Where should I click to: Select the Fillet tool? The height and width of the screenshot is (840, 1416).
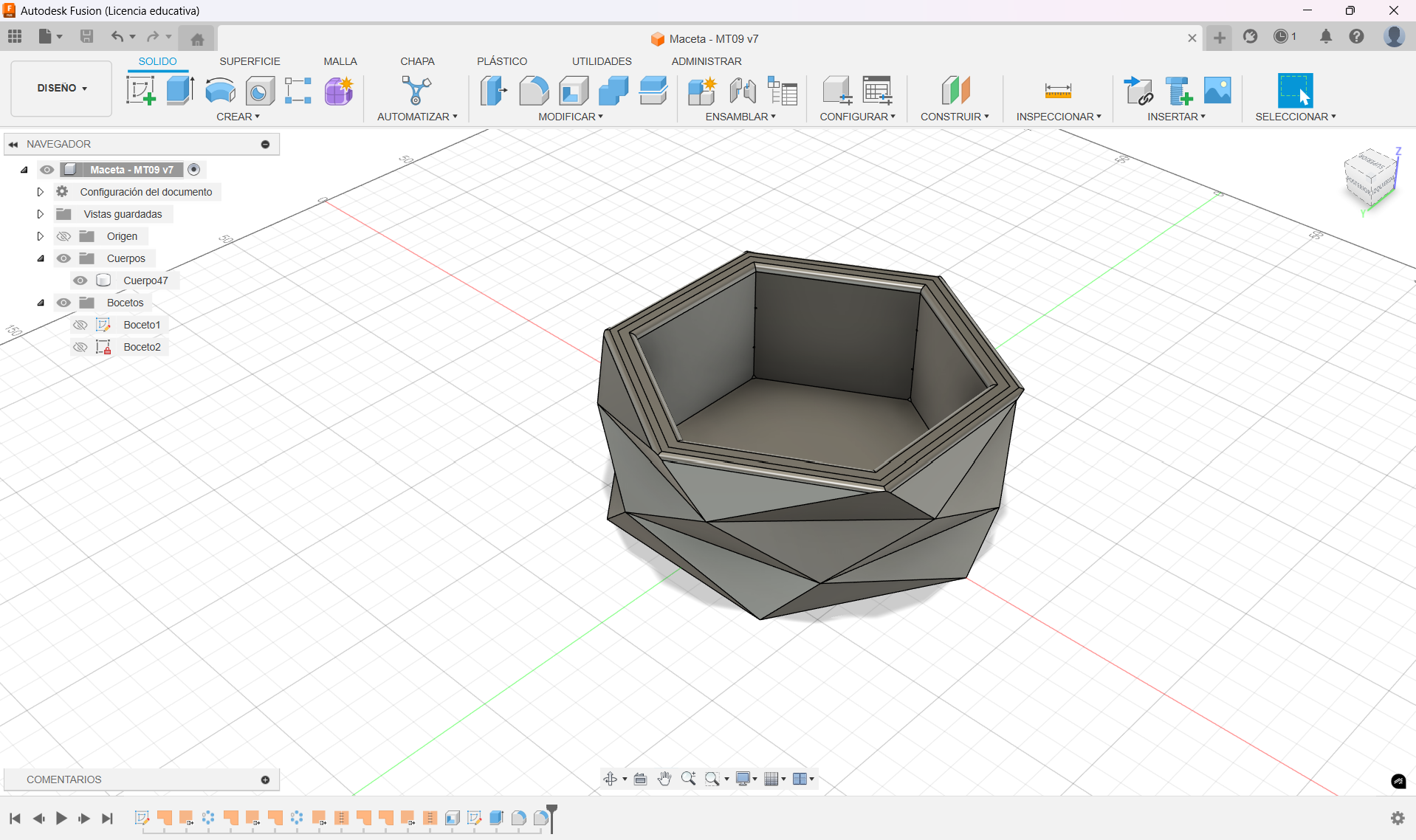[534, 91]
